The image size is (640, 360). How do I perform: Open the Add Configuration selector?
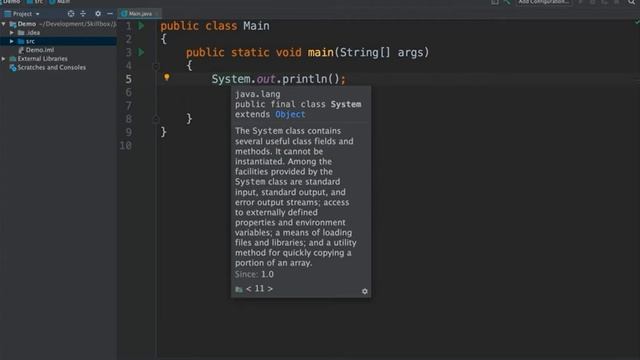pyautogui.click(x=544, y=2)
